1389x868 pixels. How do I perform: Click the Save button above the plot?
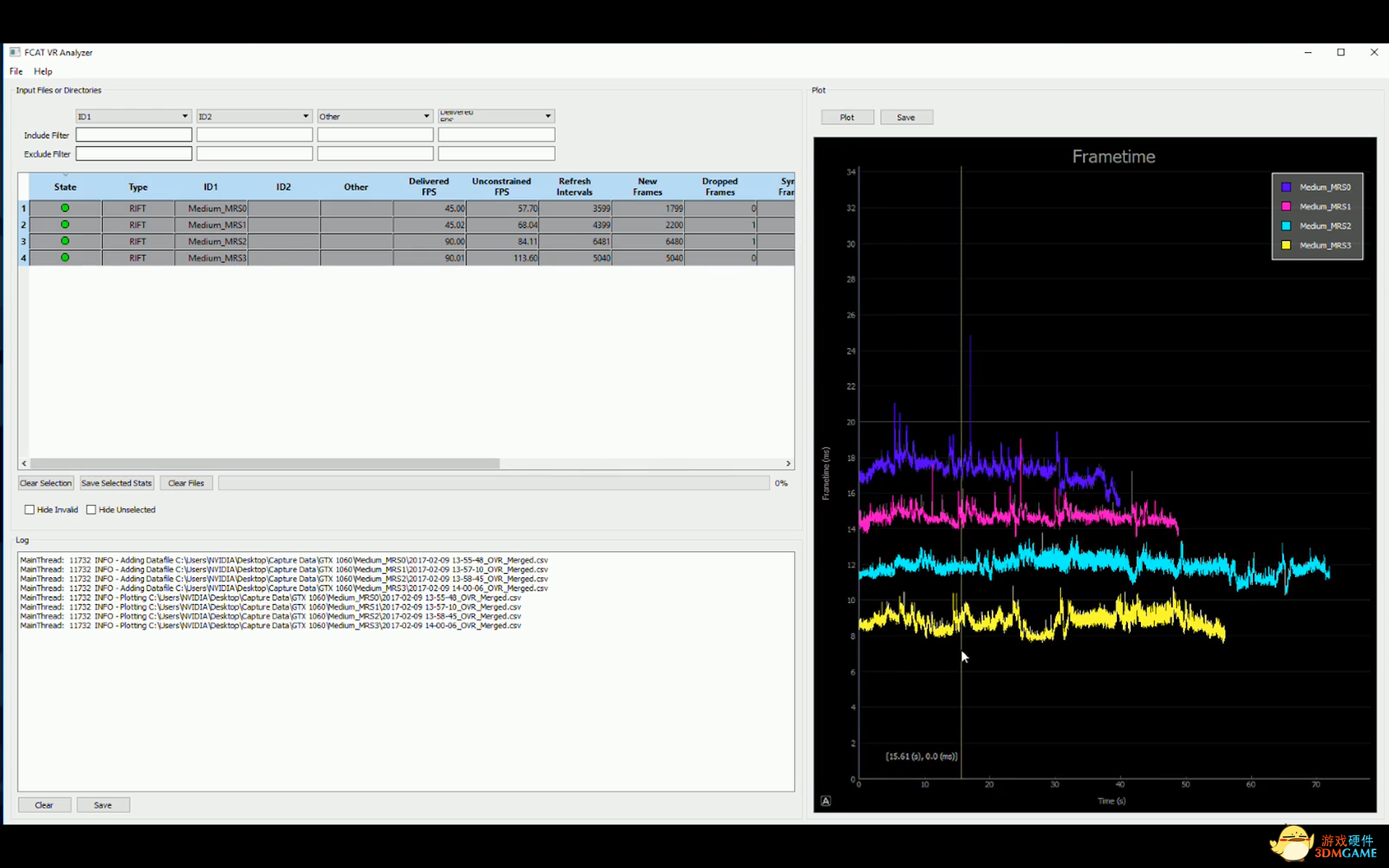(x=906, y=117)
